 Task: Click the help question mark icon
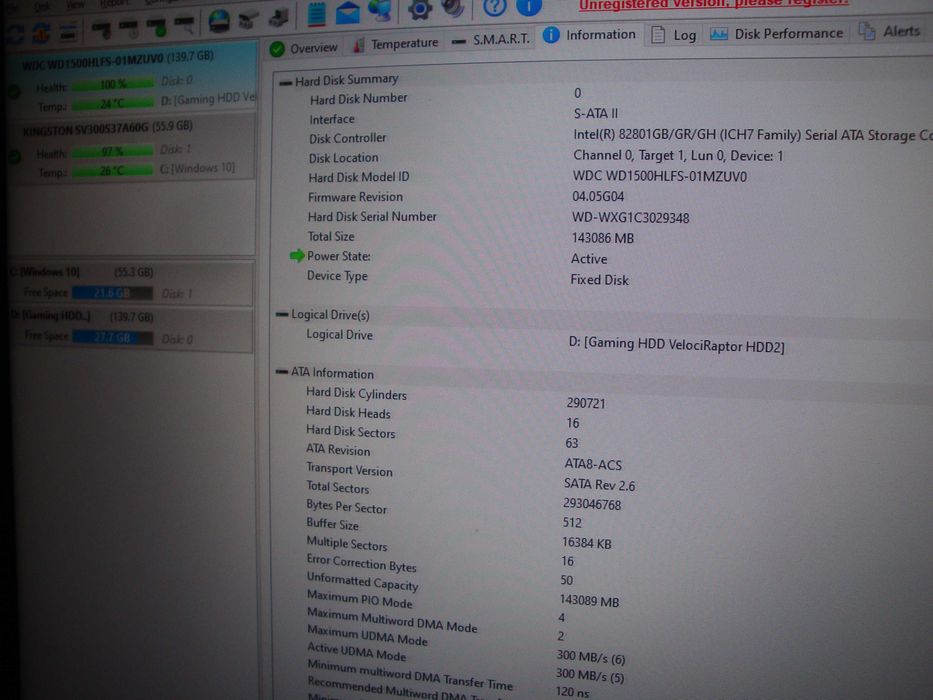click(x=494, y=7)
